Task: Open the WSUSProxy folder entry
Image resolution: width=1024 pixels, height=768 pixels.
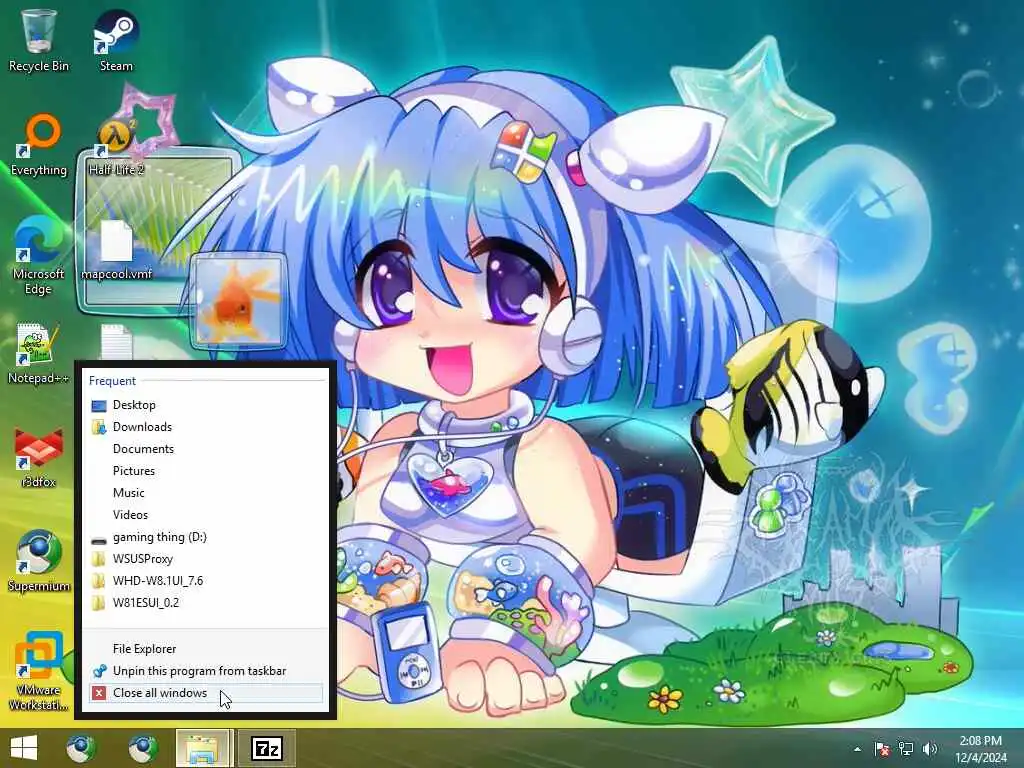Action: tap(206, 559)
